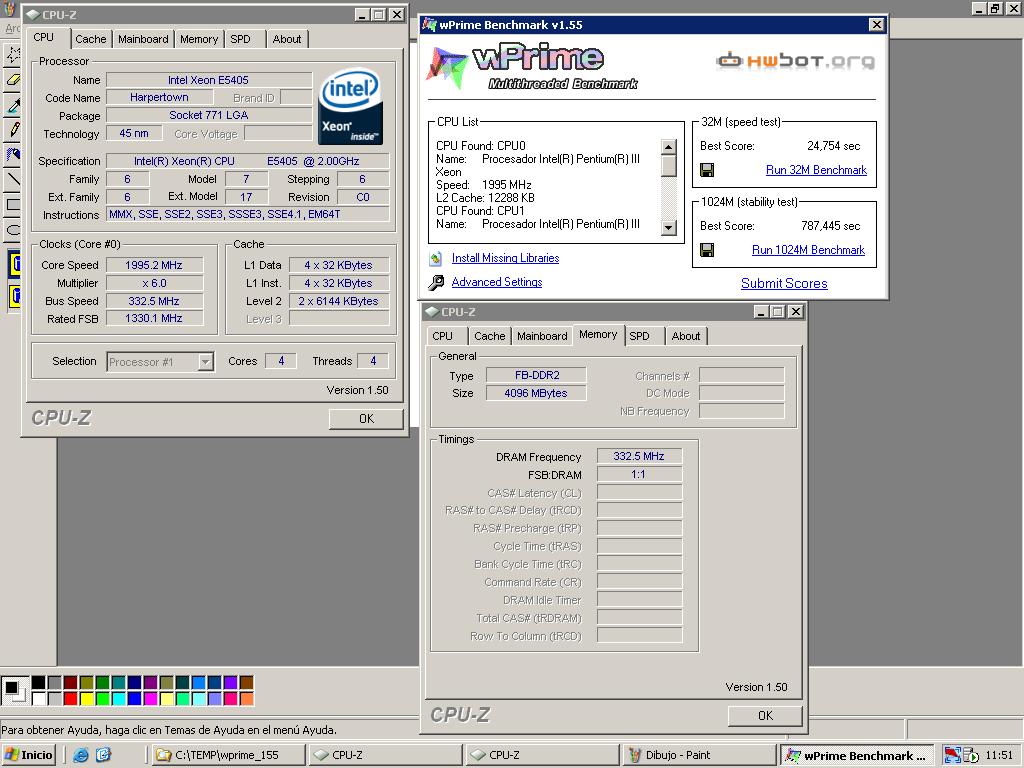
Task: Pick the yellow color swatch in bottom row
Action: click(x=86, y=699)
